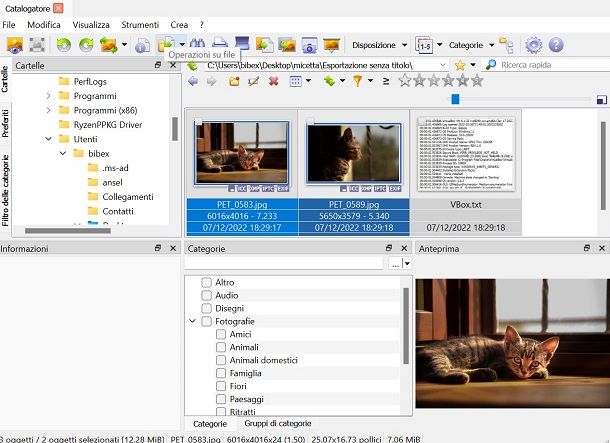Click the rename pencil icon
The image size is (610, 443).
pos(254,81)
